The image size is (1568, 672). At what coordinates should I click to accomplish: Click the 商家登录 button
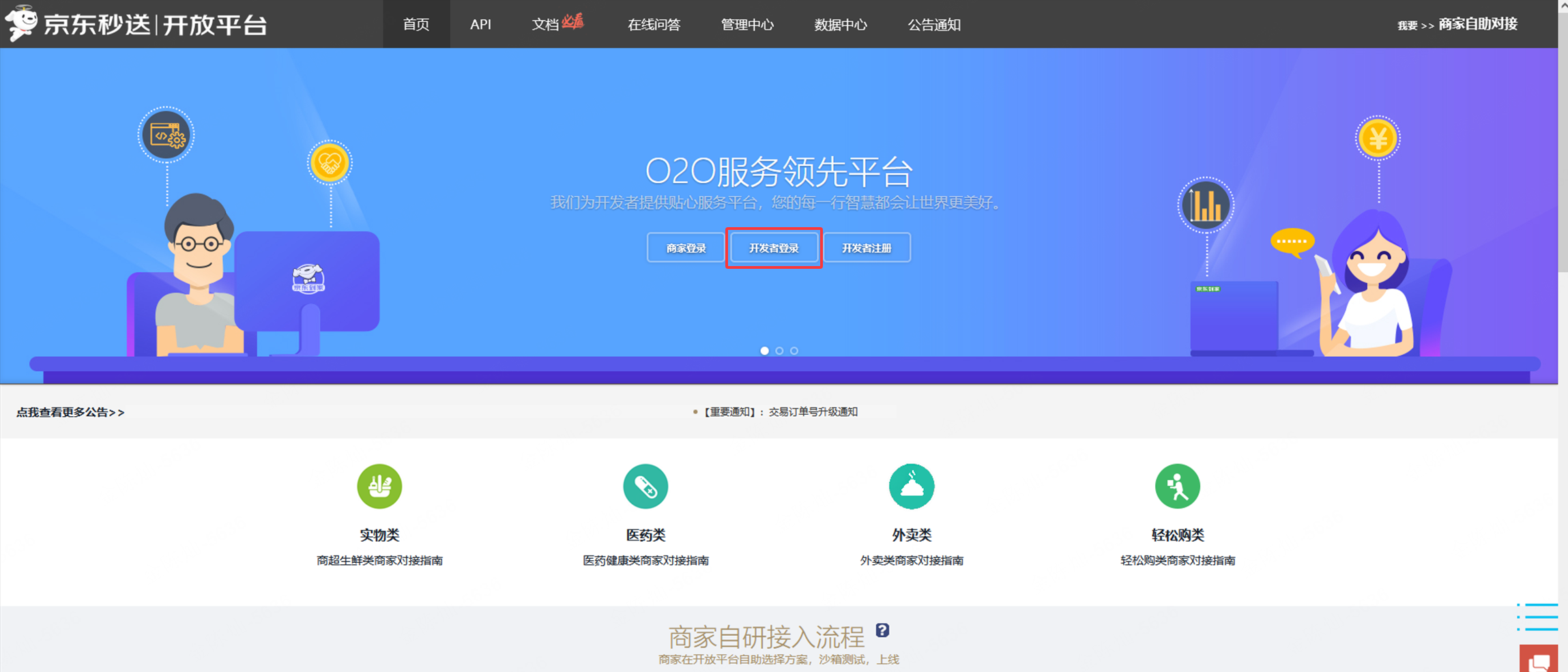(686, 248)
